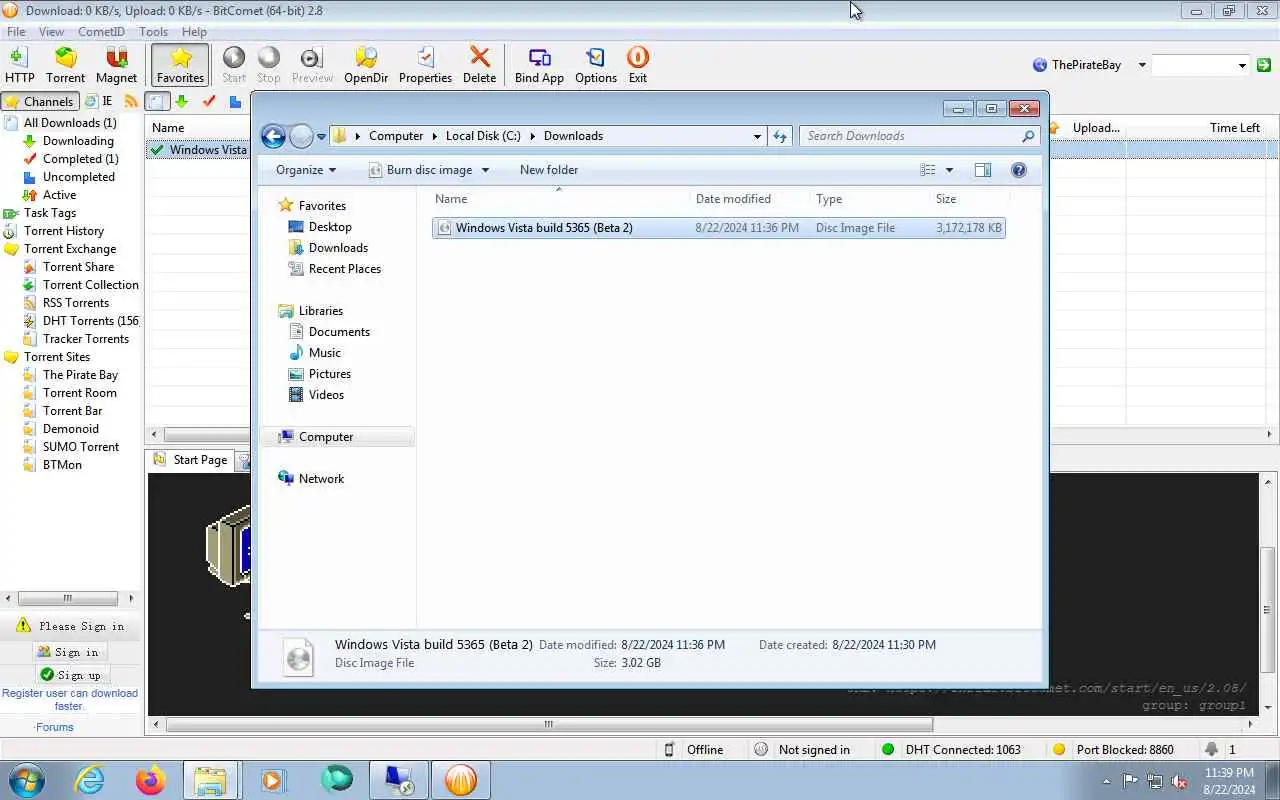1280x800 pixels.
Task: Select All Downloads (1) in sidebar
Action: pos(70,123)
